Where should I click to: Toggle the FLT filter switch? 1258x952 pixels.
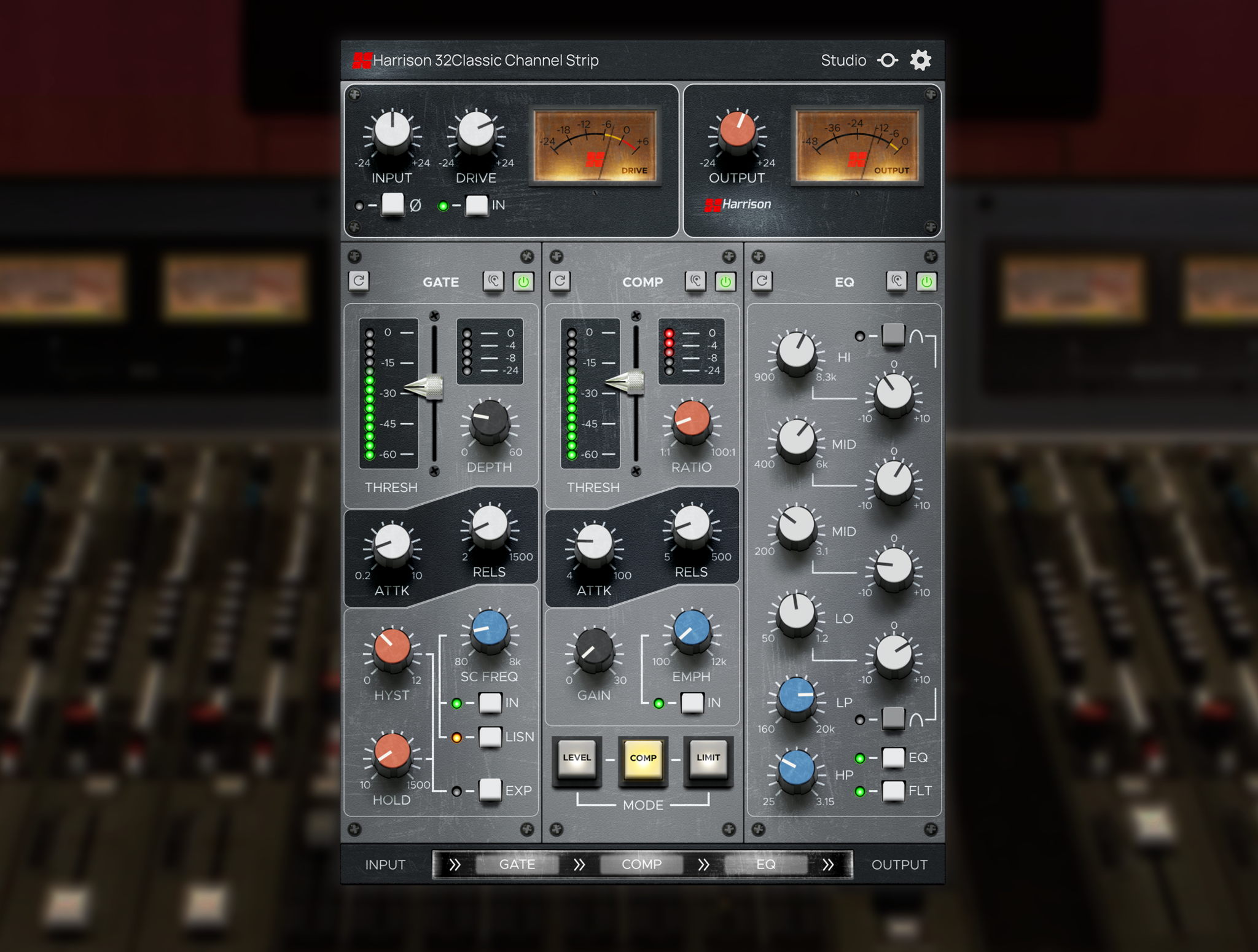click(x=893, y=791)
